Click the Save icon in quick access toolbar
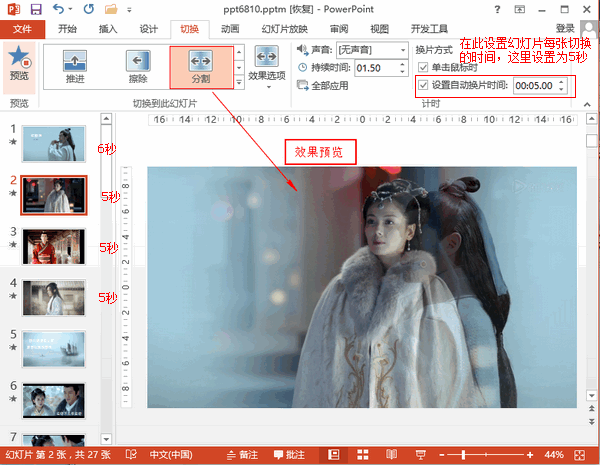The width and height of the screenshot is (600, 465). pos(36,9)
